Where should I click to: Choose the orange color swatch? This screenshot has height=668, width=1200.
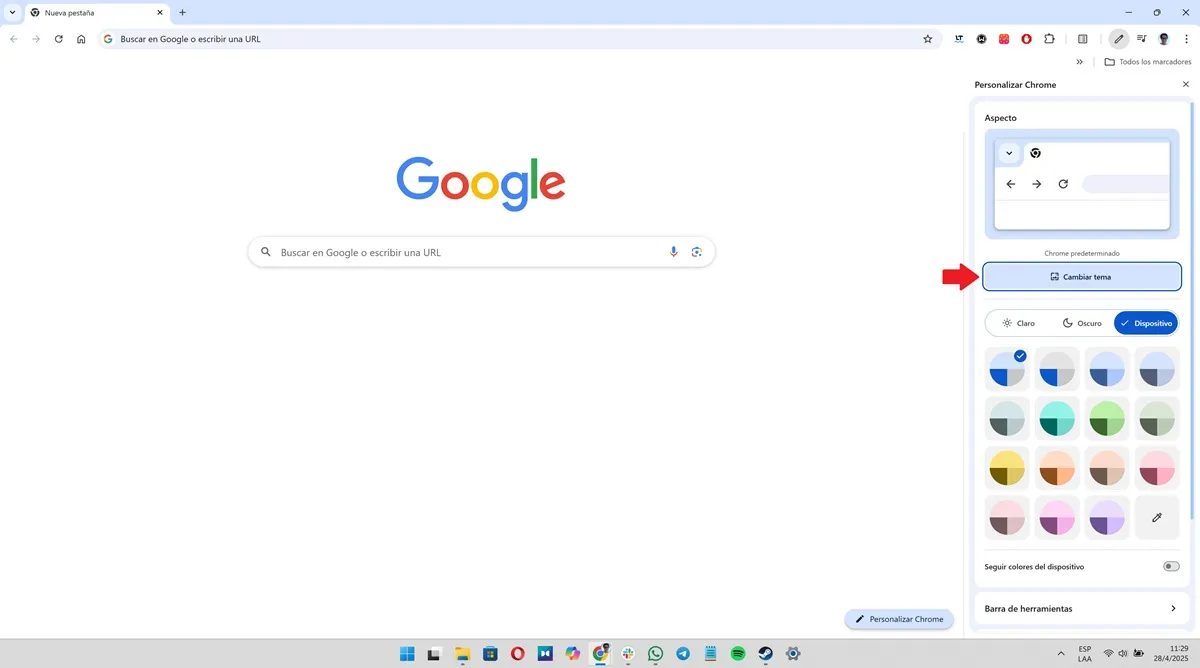[1057, 468]
